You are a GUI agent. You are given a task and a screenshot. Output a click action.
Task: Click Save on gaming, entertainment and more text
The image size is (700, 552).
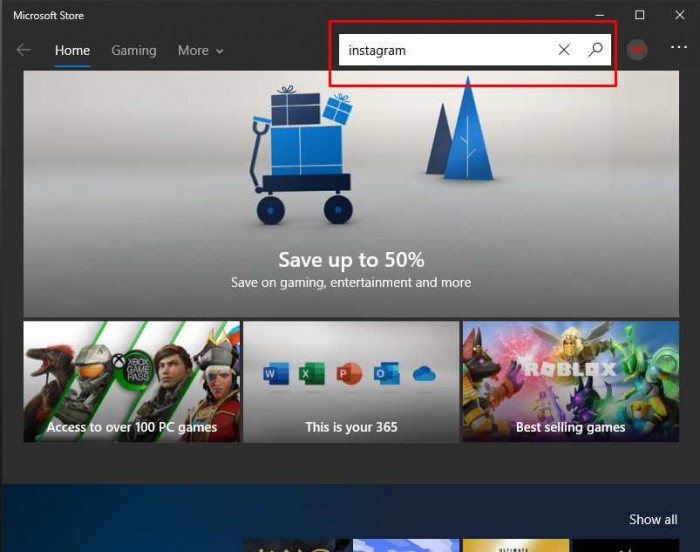(351, 282)
